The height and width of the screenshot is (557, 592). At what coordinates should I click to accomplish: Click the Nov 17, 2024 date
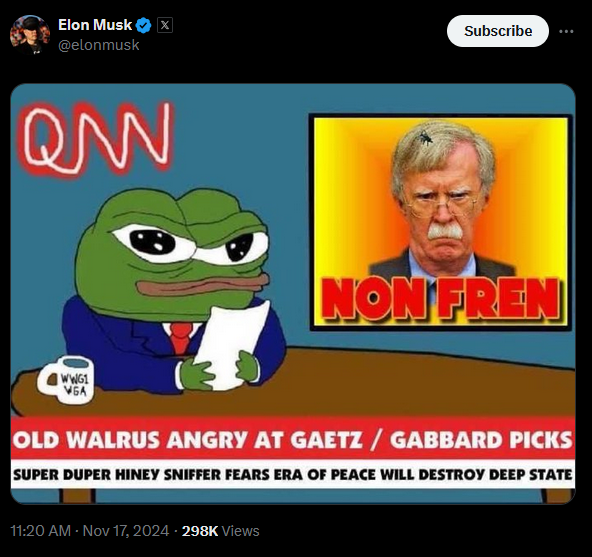coord(126,531)
